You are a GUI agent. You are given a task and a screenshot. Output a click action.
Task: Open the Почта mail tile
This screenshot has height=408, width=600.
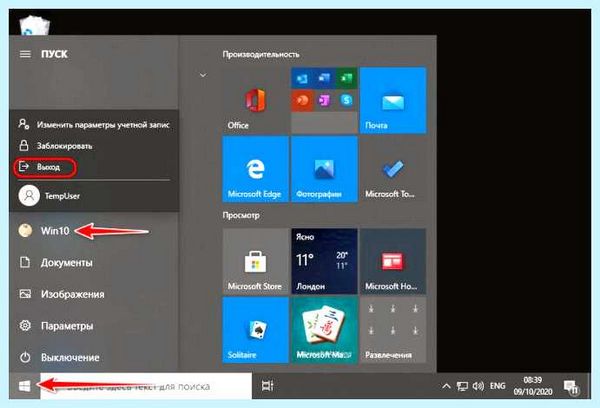[x=393, y=101]
